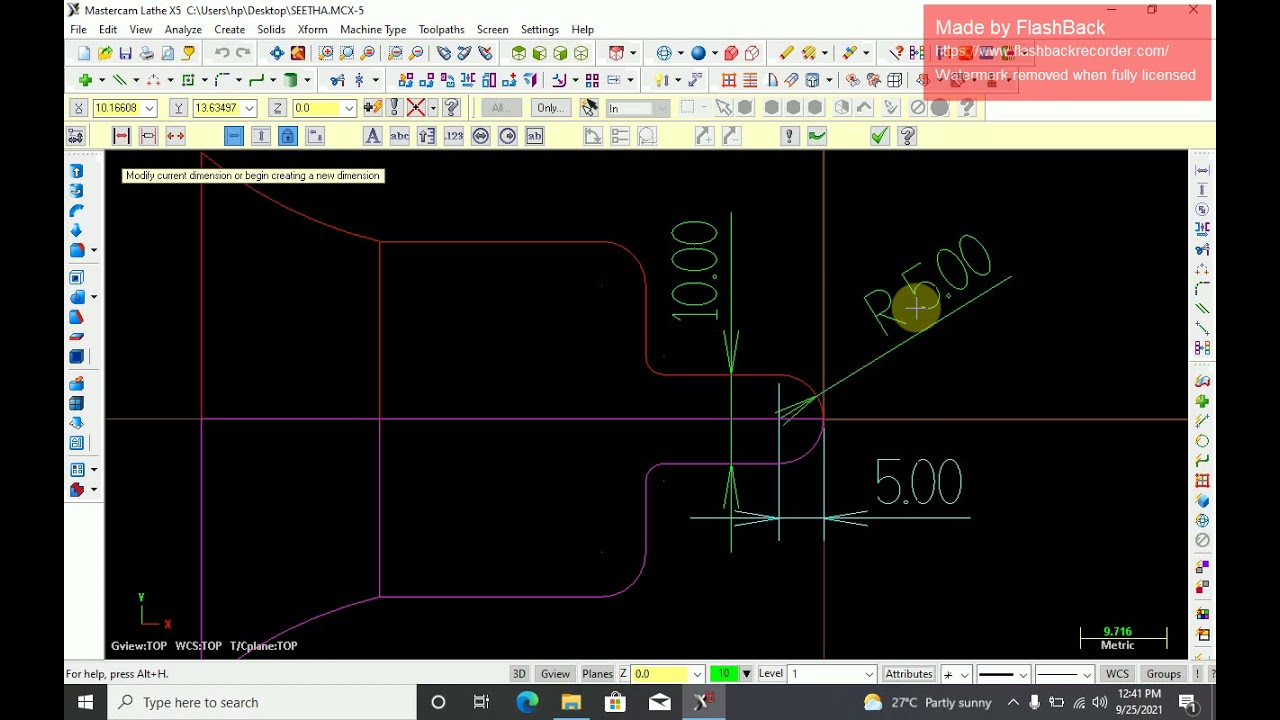Click the WCS button in status bar
1280x720 pixels.
(1117, 674)
